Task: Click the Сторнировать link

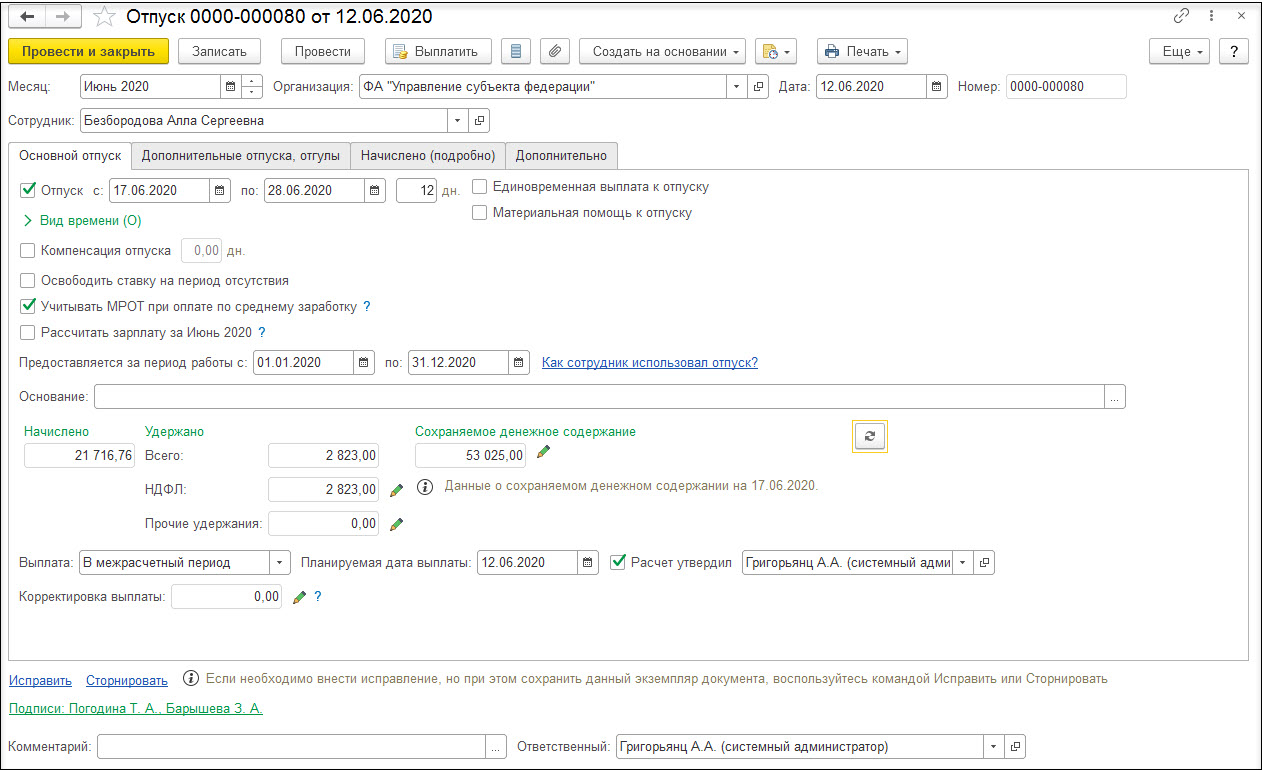Action: click(127, 680)
